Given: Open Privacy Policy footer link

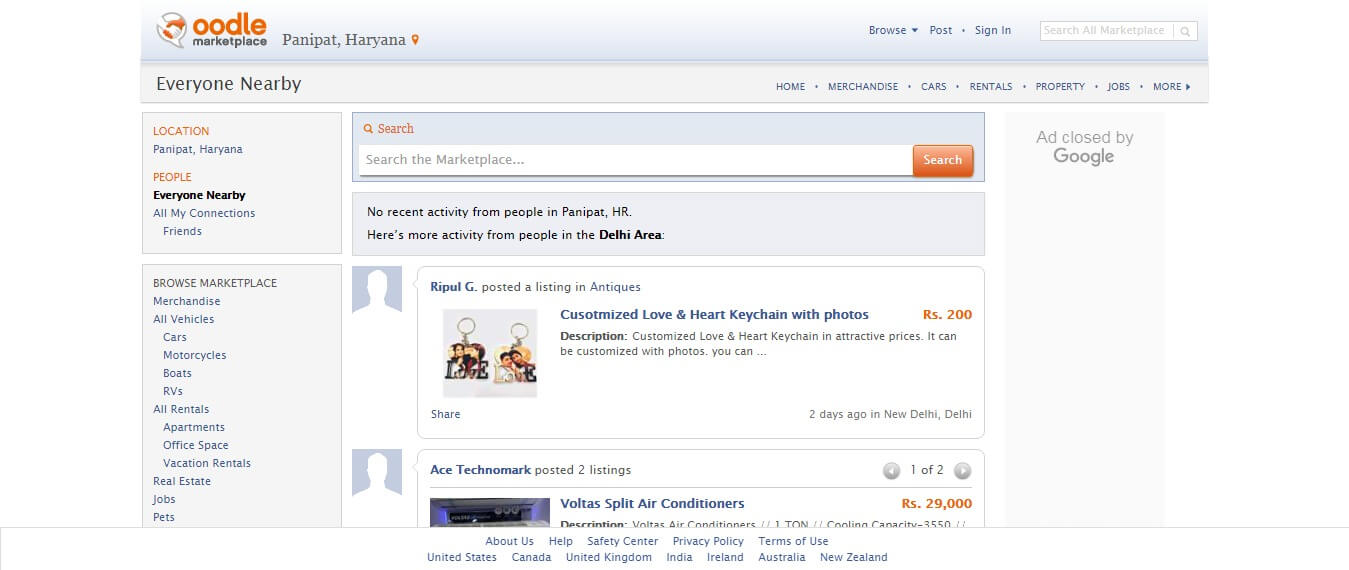Looking at the screenshot, I should (x=708, y=541).
